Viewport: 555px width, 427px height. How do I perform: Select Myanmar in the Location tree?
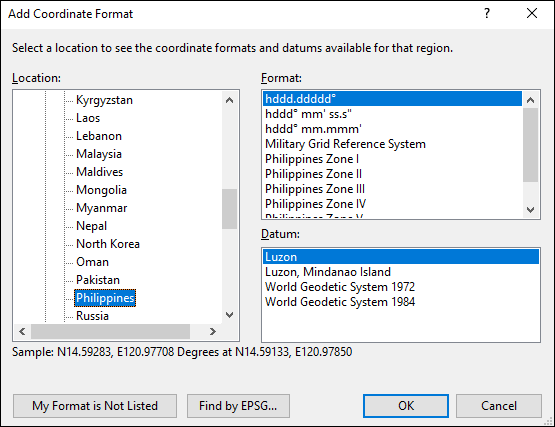102,208
